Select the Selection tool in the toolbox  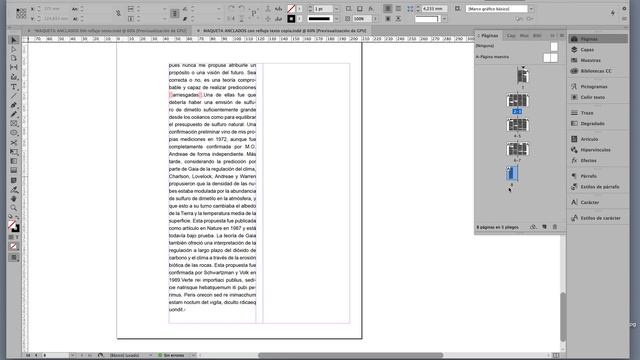14,40
